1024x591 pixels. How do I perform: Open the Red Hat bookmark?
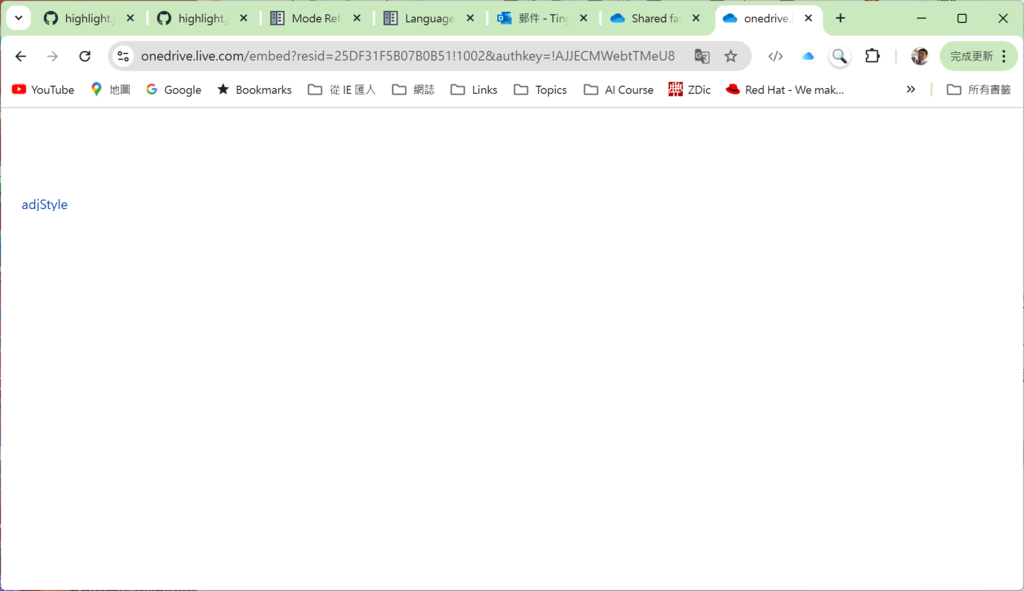pos(785,89)
